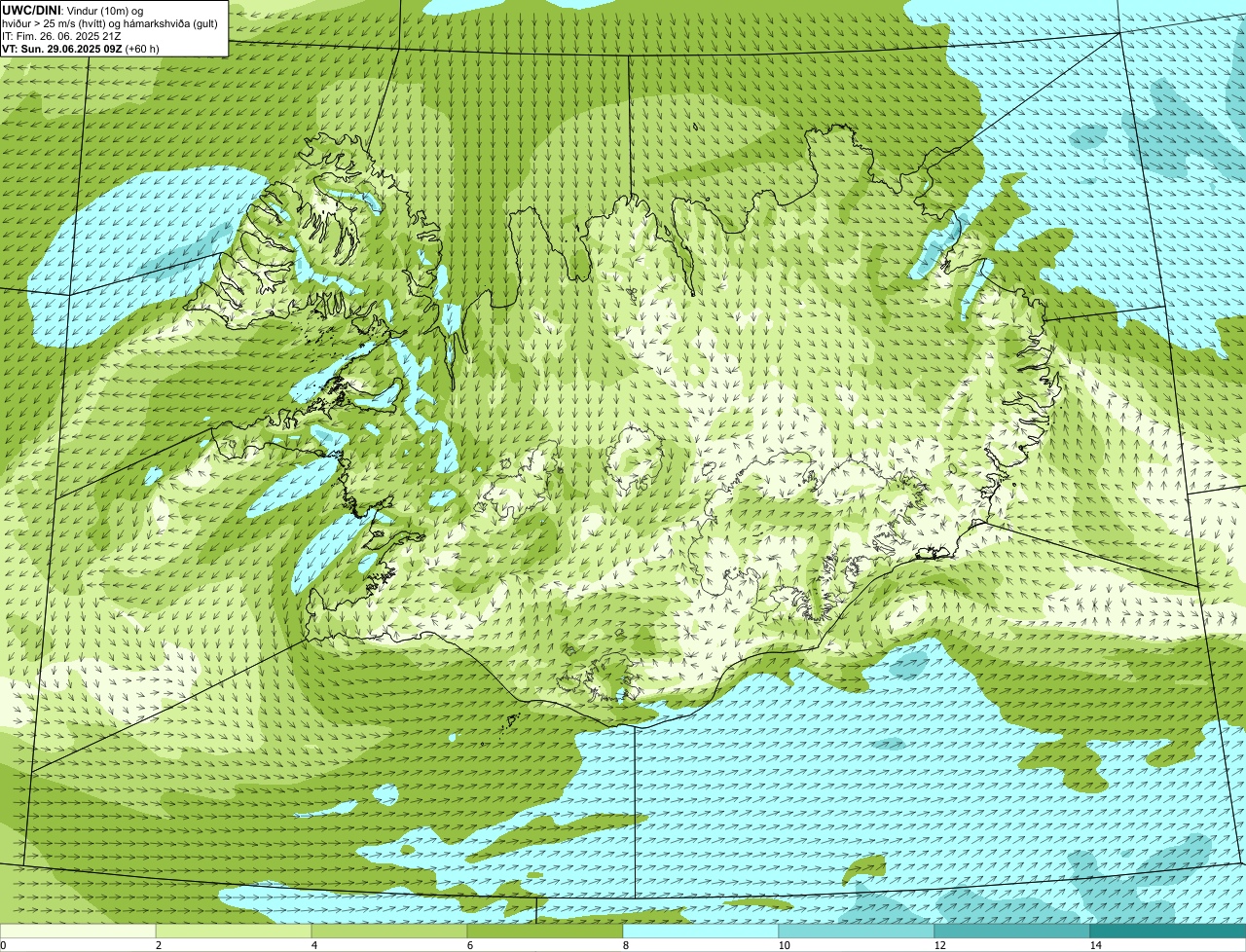1246x952 pixels.
Task: Click the dark green 6–8 m/s legend swatch
Action: (545, 931)
